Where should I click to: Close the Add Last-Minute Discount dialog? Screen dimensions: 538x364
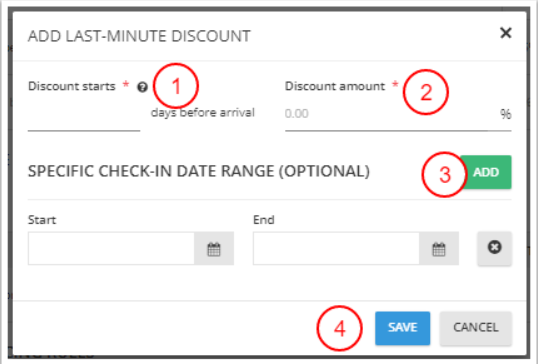(x=506, y=33)
